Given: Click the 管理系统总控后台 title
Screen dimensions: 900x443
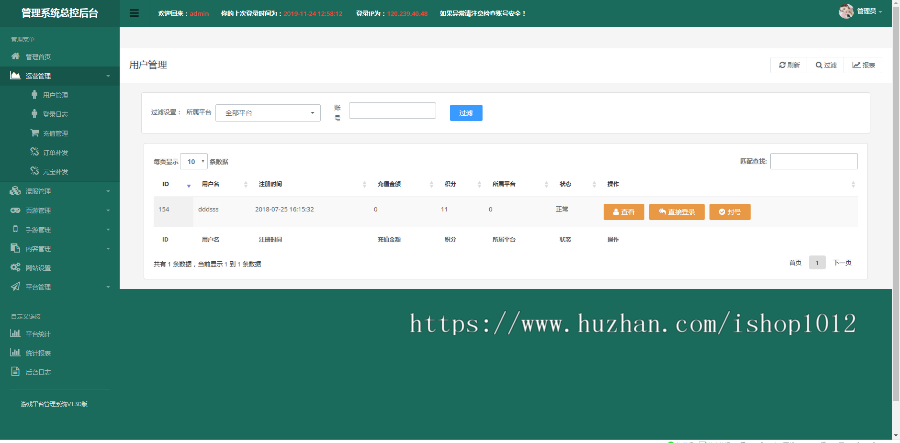Looking at the screenshot, I should [60, 13].
